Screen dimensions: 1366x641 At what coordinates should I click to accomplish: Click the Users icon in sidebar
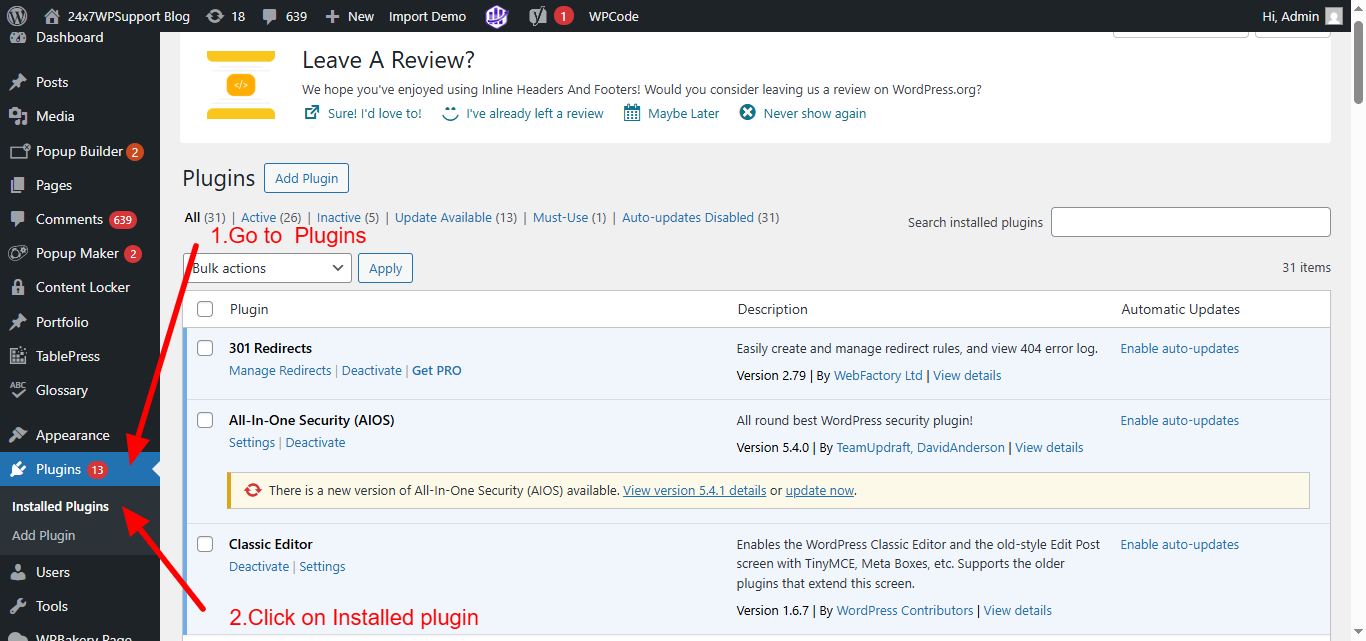coord(18,572)
